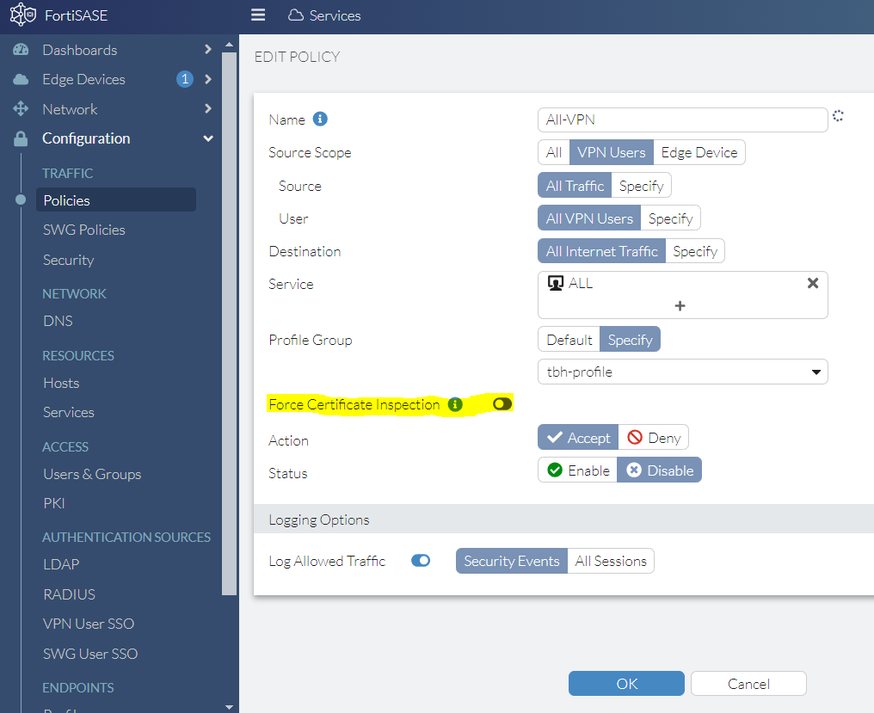Click the Services cloud icon in header

[295, 15]
